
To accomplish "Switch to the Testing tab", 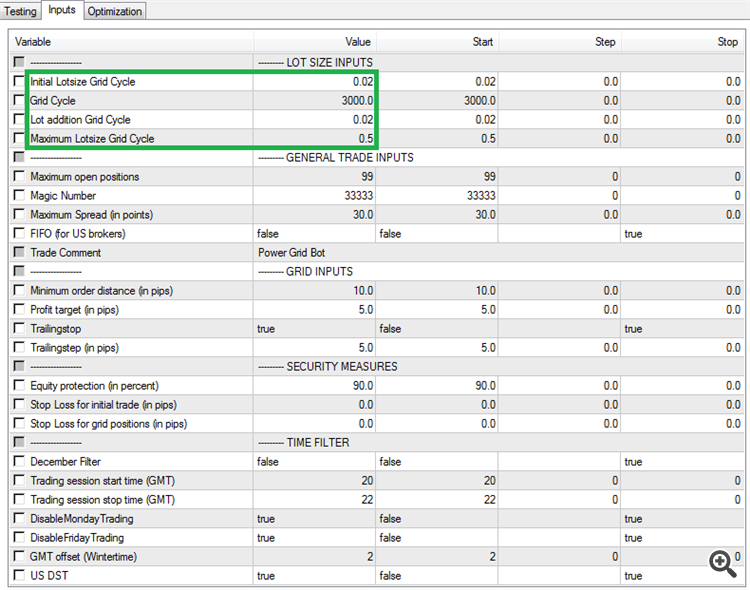I will coord(20,11).
